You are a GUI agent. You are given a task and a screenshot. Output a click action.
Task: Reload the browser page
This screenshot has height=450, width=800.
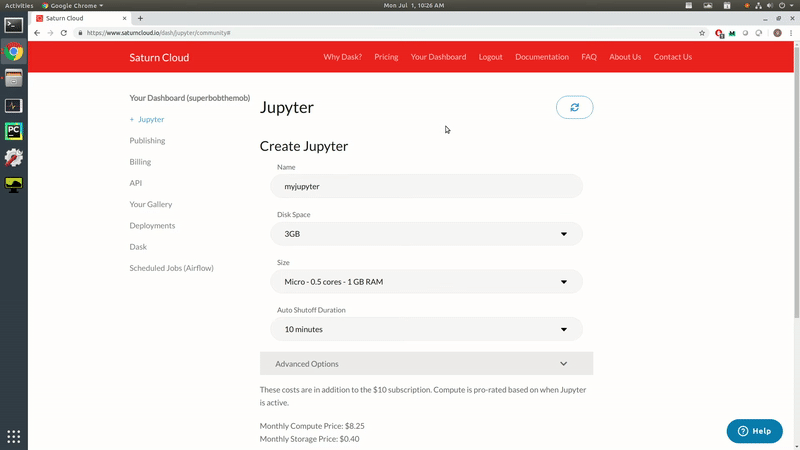(64, 33)
